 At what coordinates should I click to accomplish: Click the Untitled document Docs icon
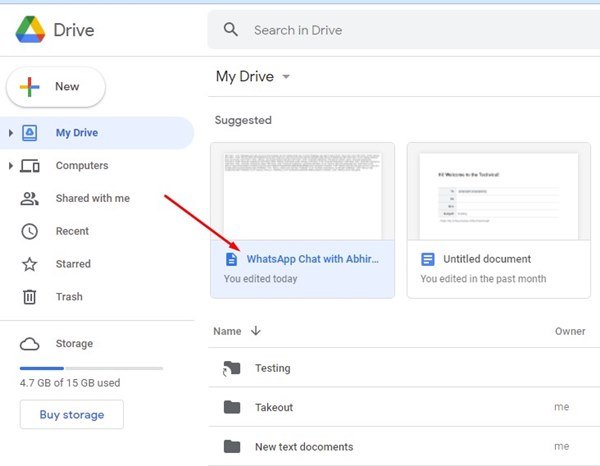(428, 259)
